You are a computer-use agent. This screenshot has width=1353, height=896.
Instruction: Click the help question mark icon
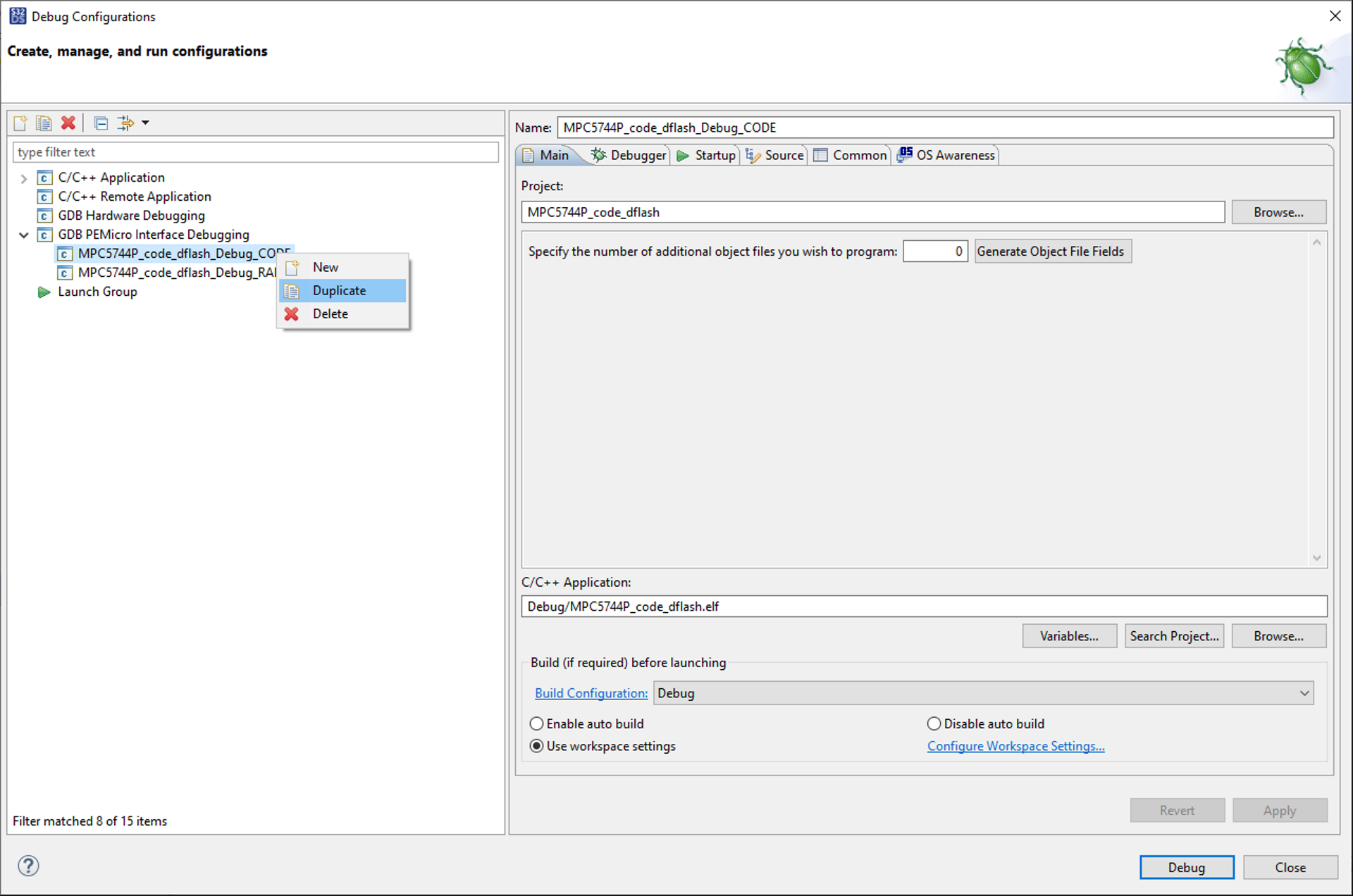[28, 866]
